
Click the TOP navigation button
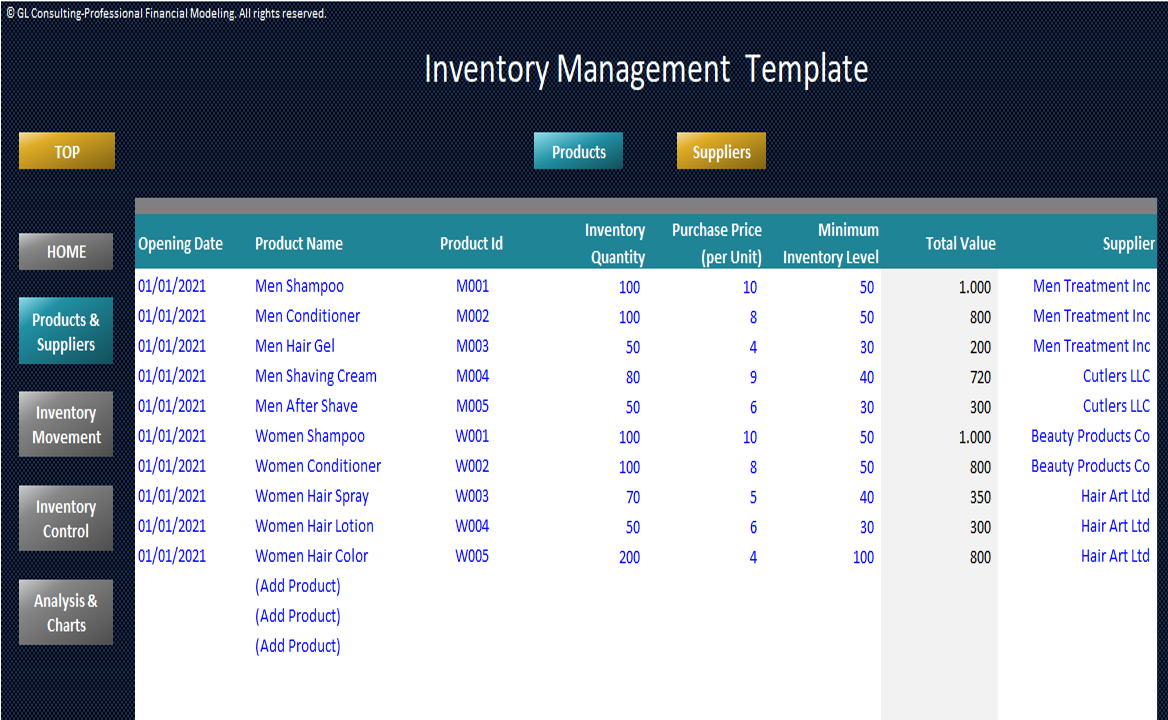click(x=67, y=151)
